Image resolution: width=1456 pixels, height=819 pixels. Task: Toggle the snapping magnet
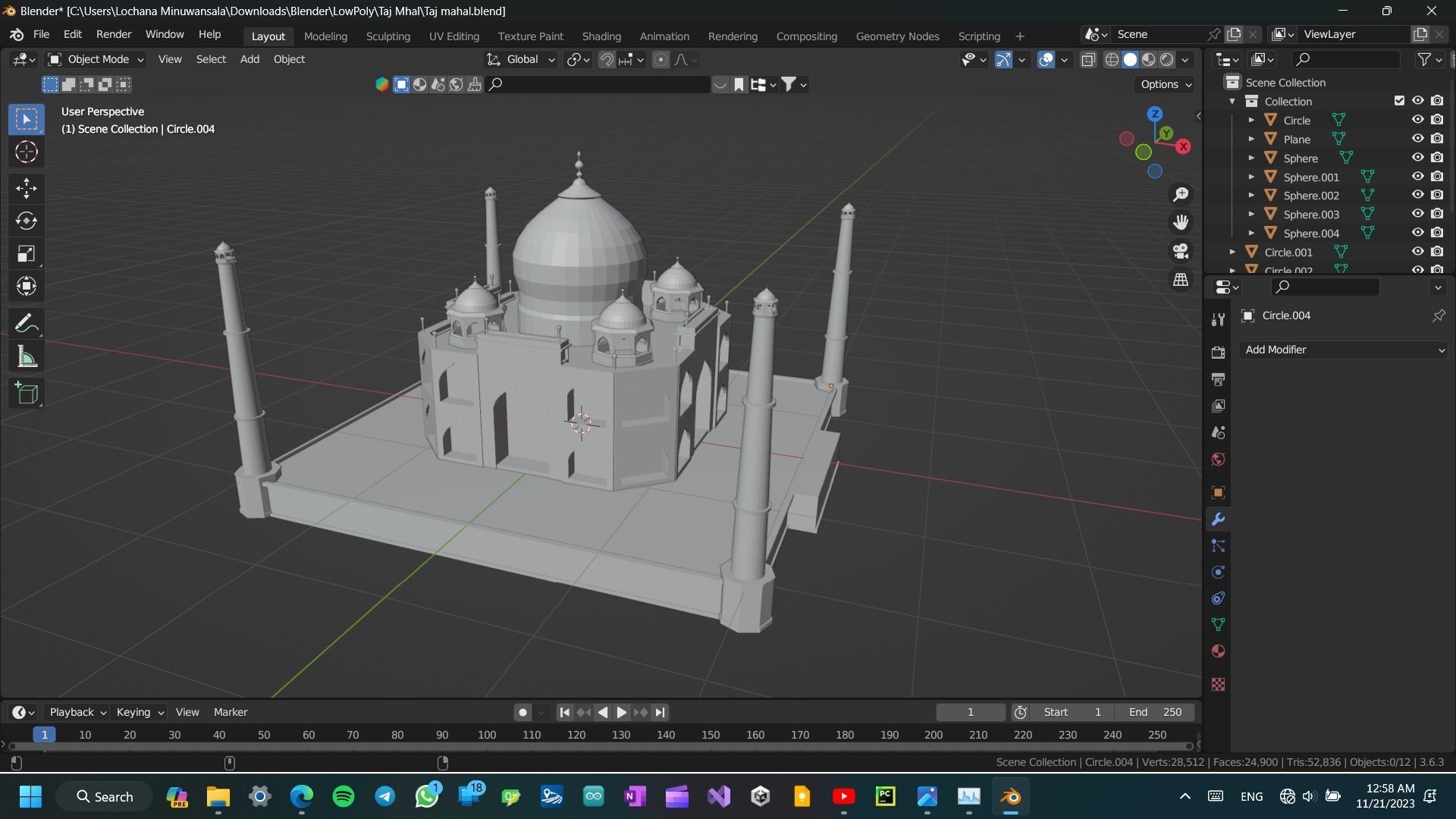[x=607, y=59]
